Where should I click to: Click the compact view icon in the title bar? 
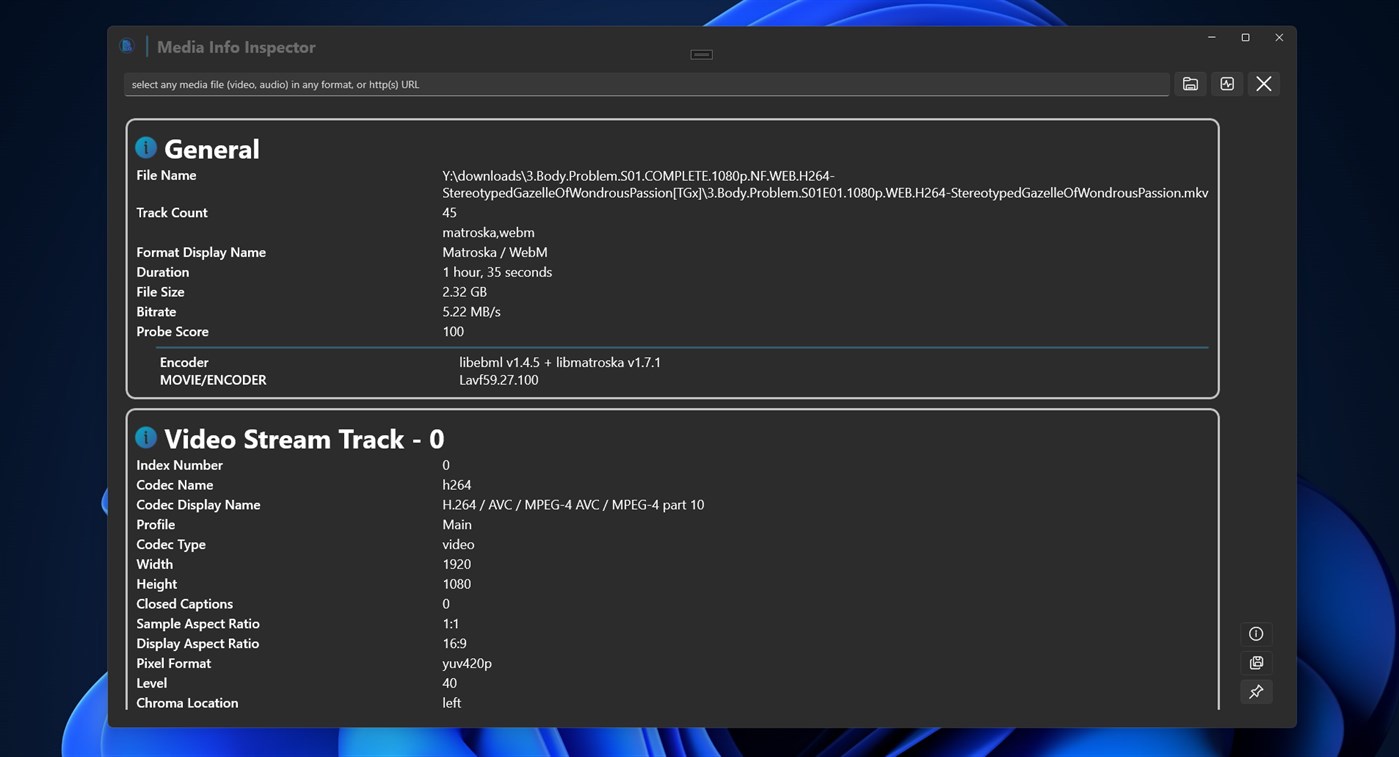pos(700,54)
